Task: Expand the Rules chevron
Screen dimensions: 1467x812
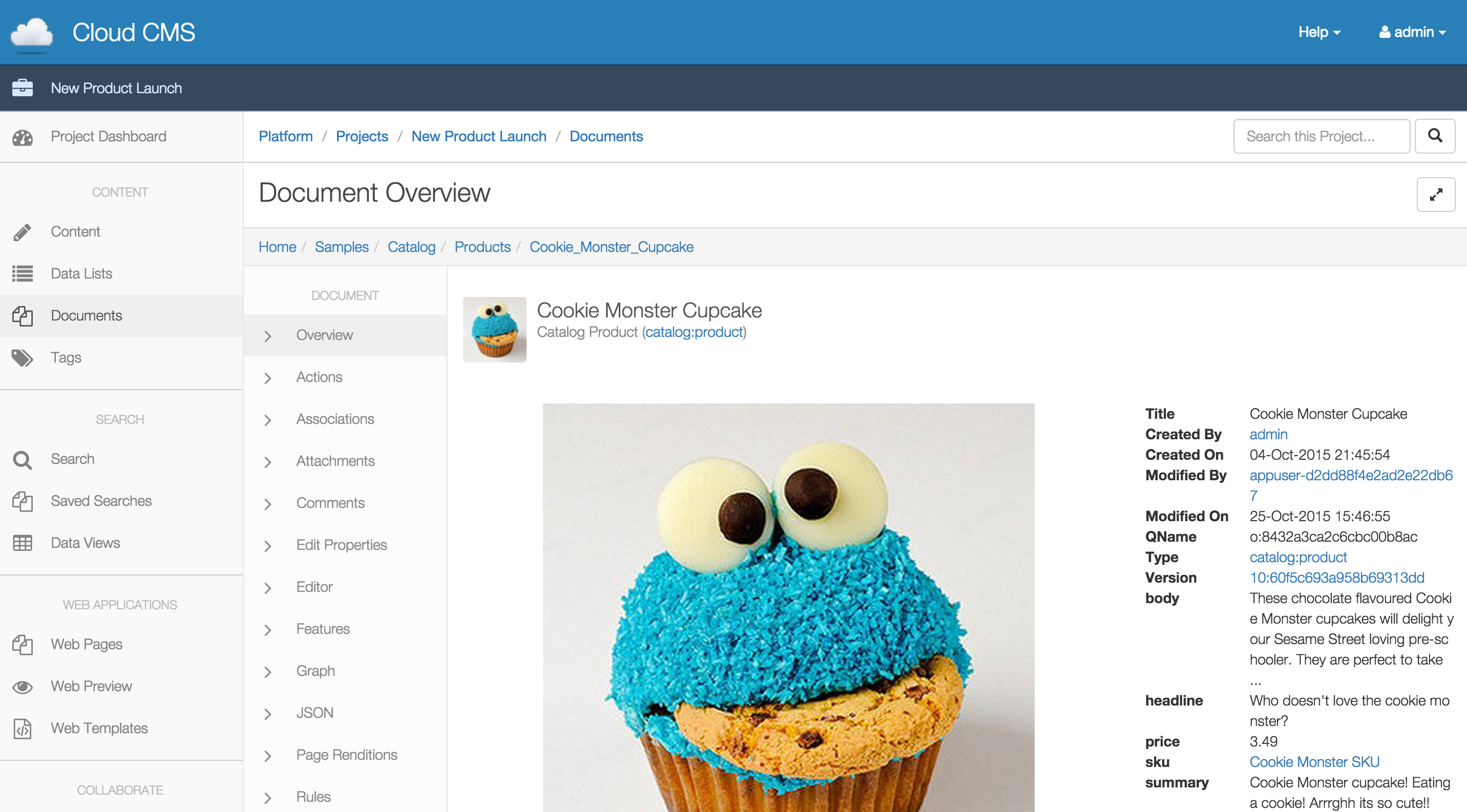Action: tap(268, 798)
